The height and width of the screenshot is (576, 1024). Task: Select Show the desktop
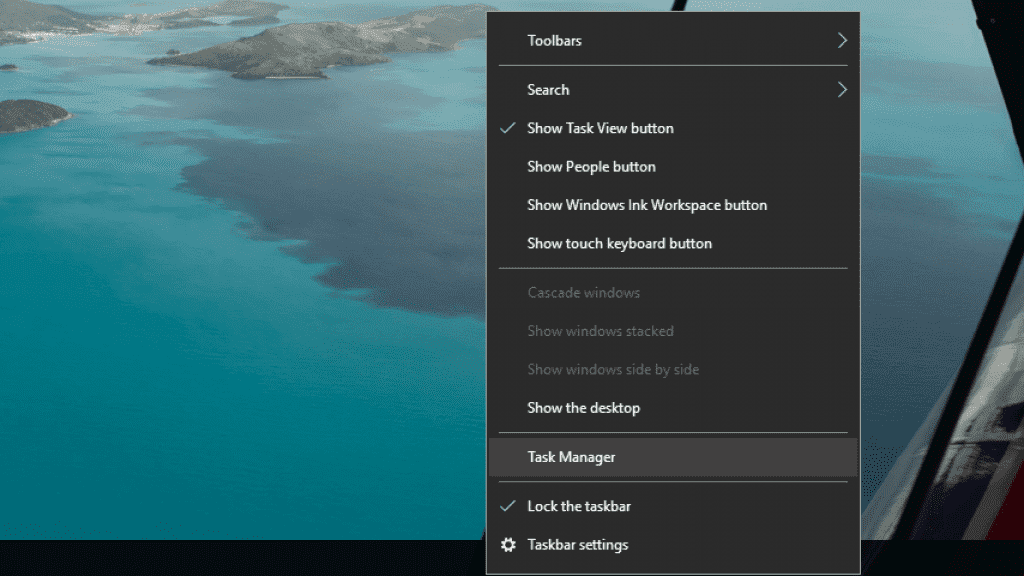pos(583,408)
